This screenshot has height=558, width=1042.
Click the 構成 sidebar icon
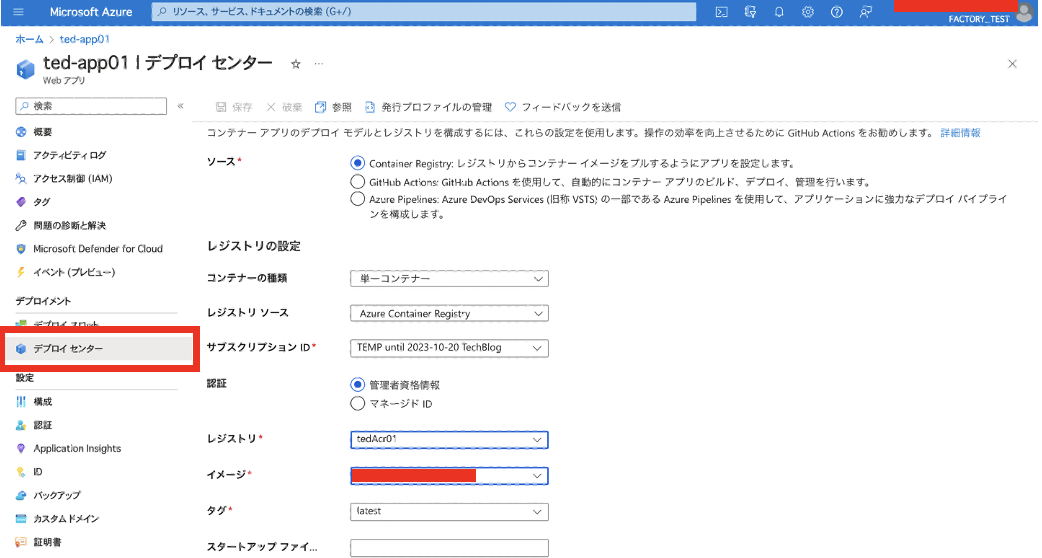(x=21, y=401)
